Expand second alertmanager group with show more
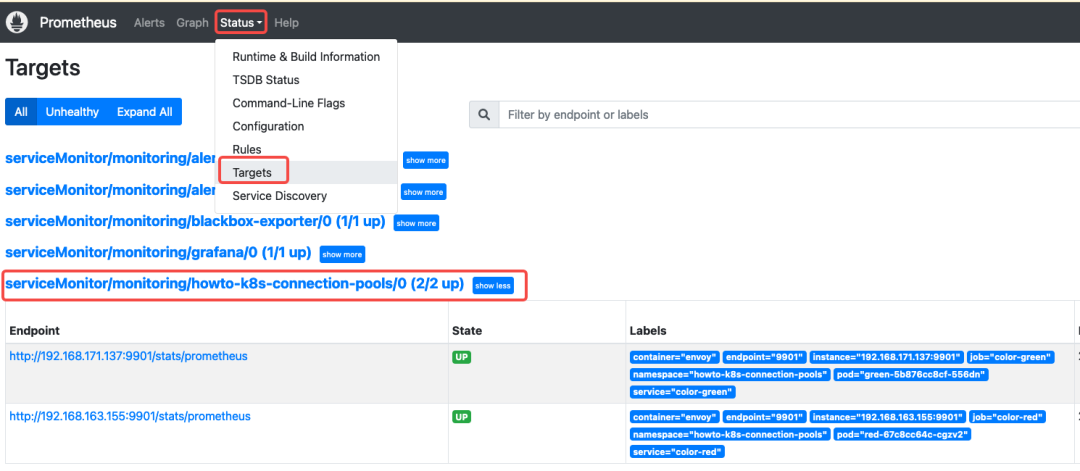The width and height of the screenshot is (1080, 471). 424,192
